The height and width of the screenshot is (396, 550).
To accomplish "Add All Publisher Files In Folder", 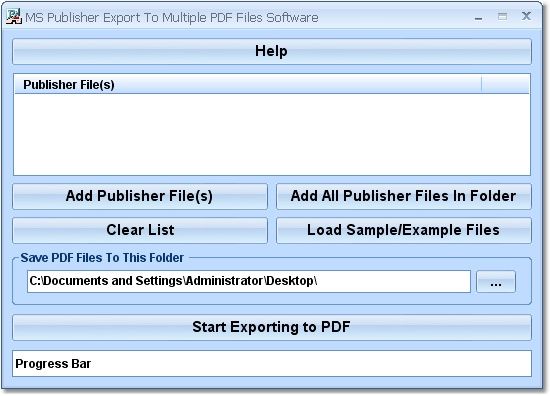I will click(404, 196).
